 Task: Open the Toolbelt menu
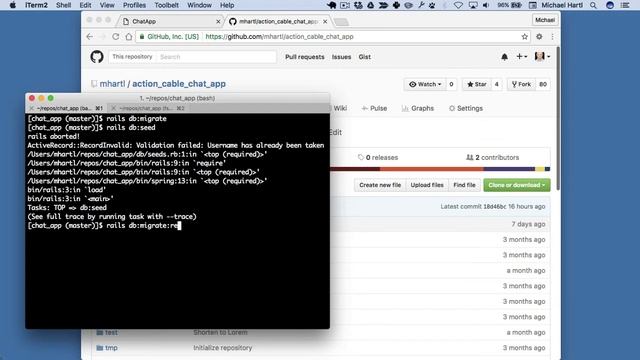[167, 5]
